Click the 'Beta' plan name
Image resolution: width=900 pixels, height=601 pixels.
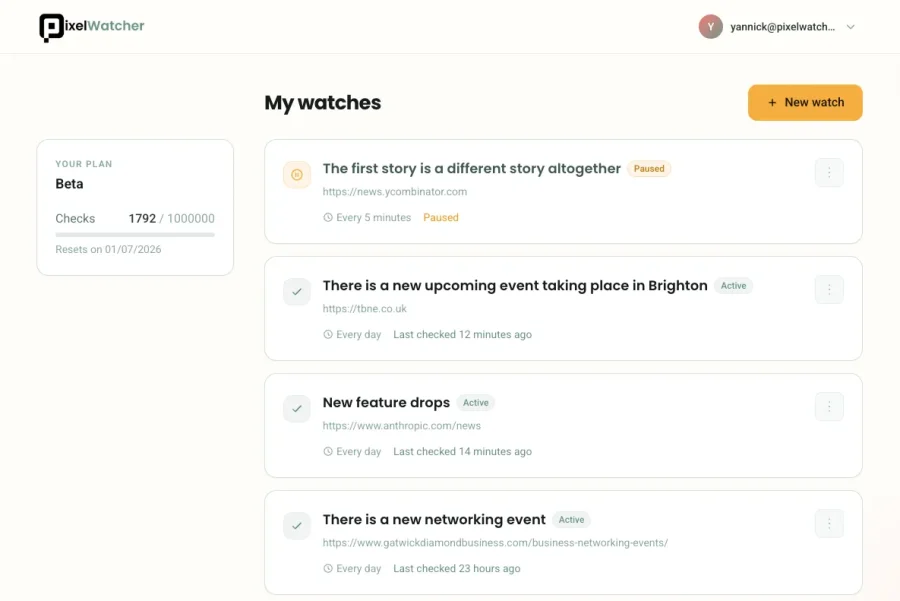69,184
